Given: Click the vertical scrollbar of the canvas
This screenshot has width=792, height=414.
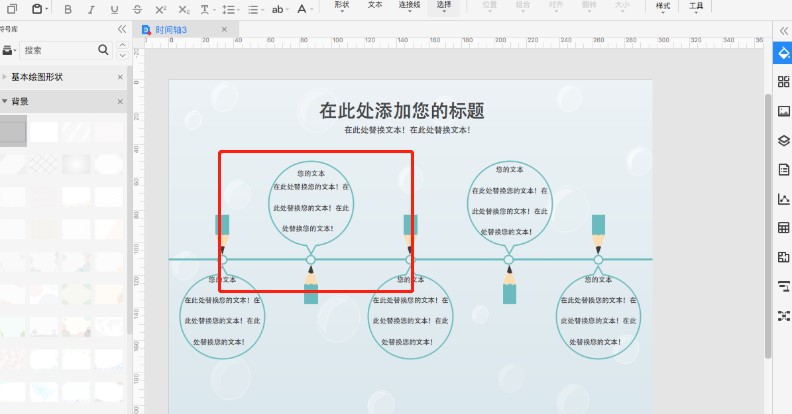Looking at the screenshot, I should pos(768,226).
